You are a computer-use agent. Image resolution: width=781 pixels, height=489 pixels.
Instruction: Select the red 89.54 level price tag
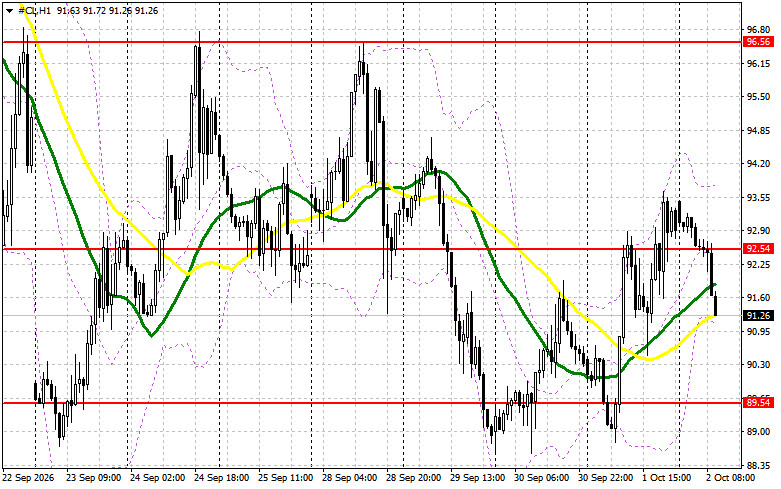tap(758, 402)
